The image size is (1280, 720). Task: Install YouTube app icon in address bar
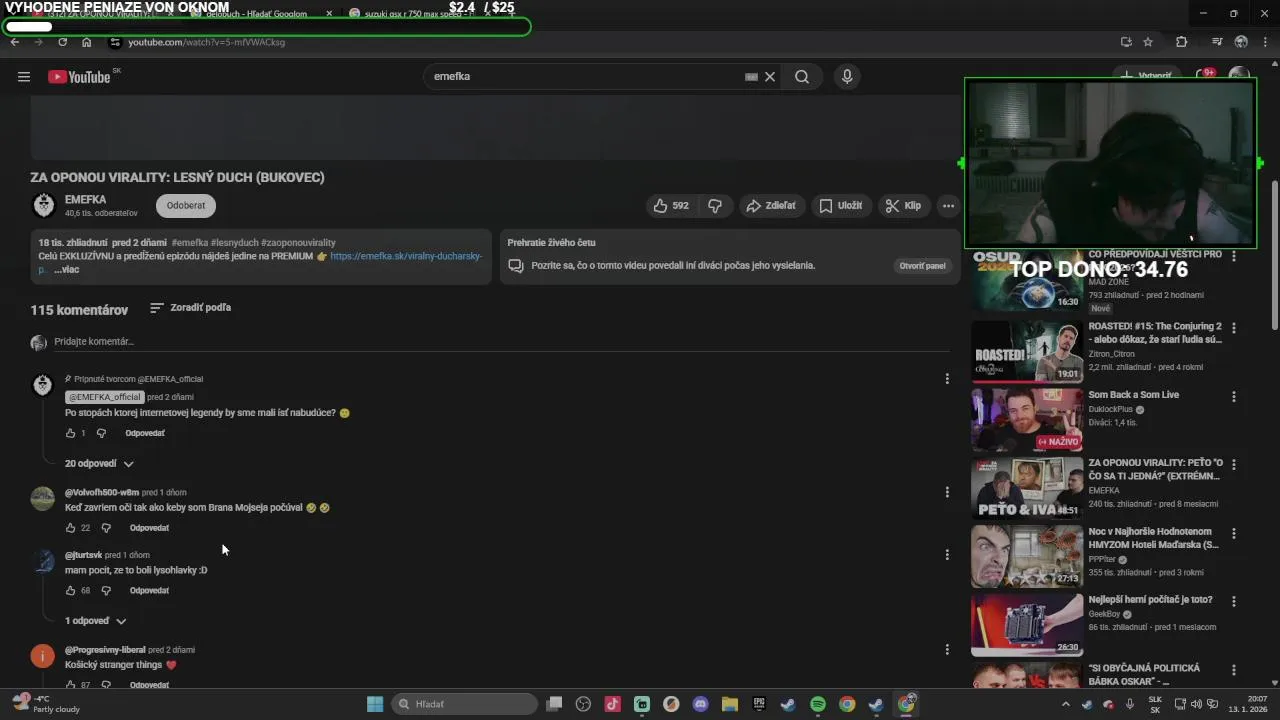(1126, 42)
